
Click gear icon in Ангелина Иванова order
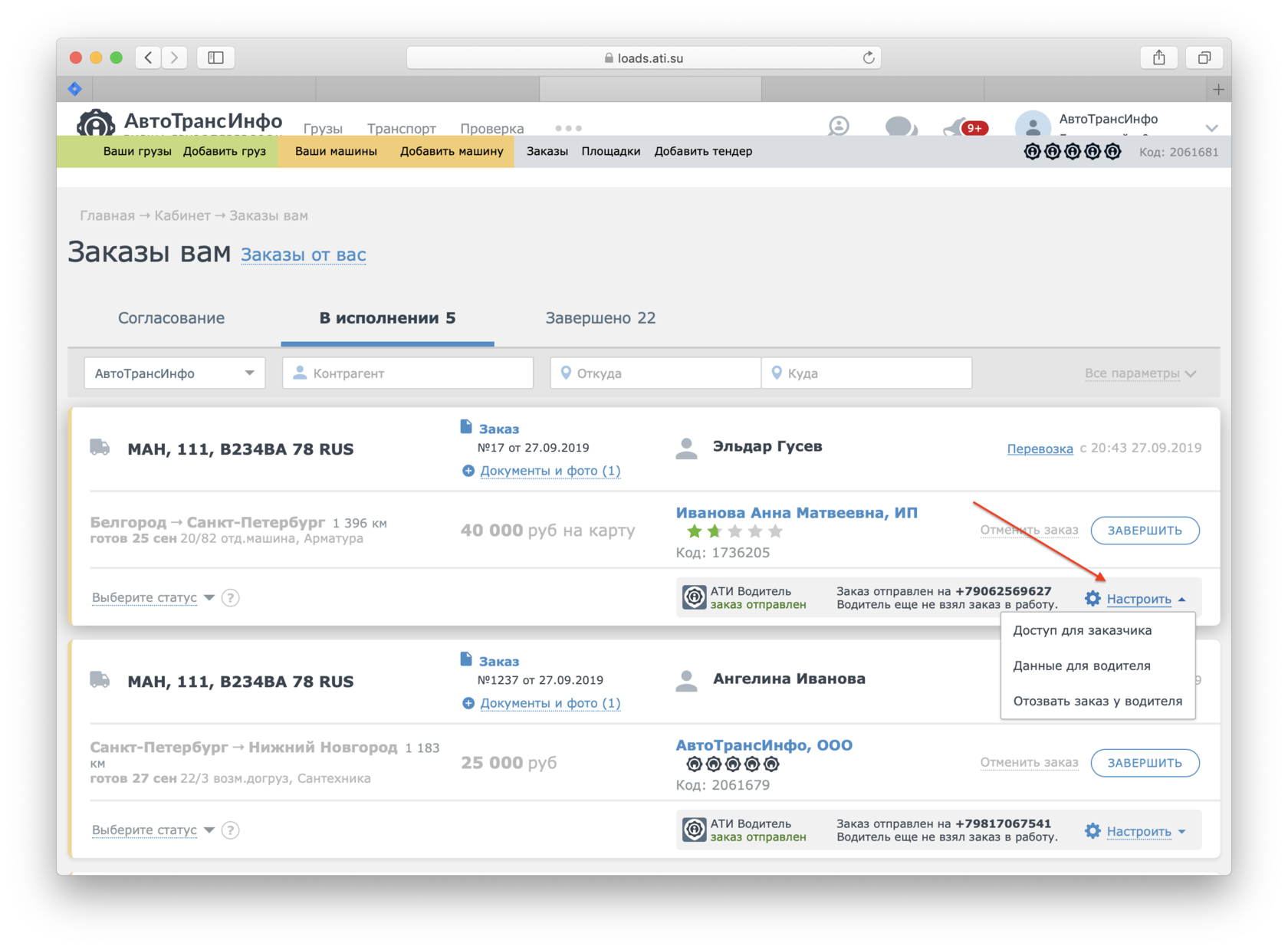1092,831
